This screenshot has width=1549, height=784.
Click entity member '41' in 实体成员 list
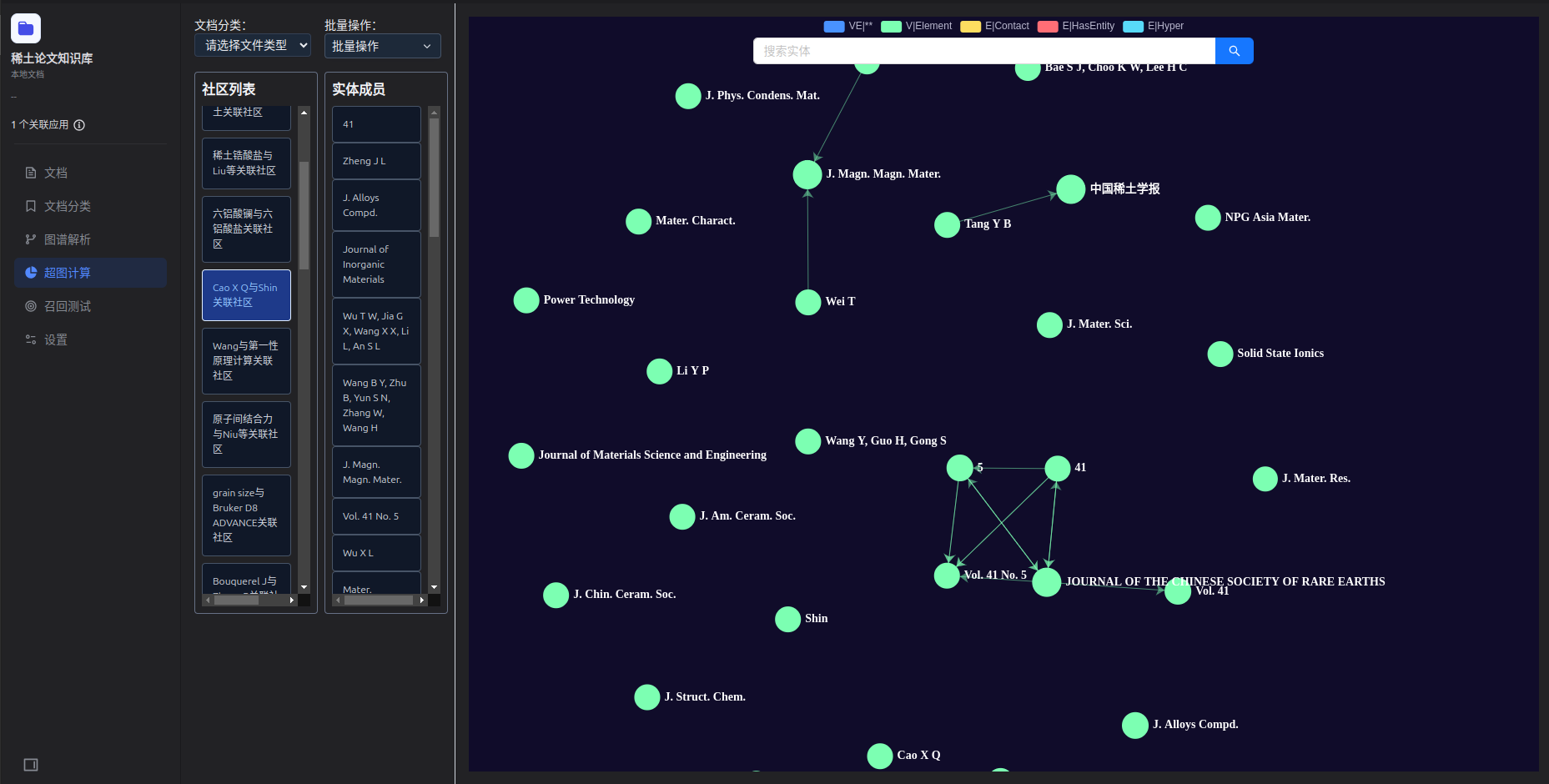(x=376, y=124)
